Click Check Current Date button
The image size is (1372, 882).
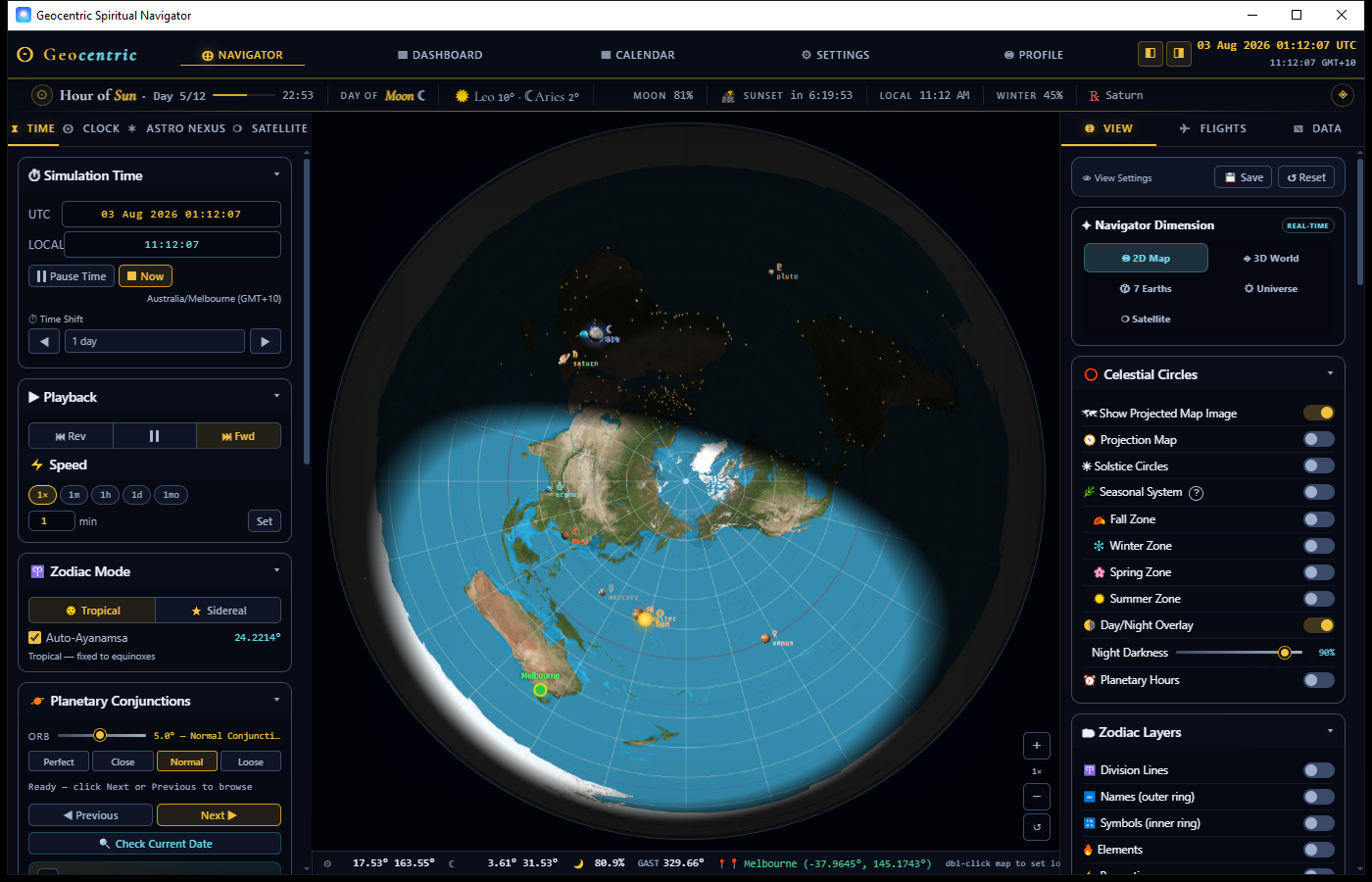click(155, 844)
